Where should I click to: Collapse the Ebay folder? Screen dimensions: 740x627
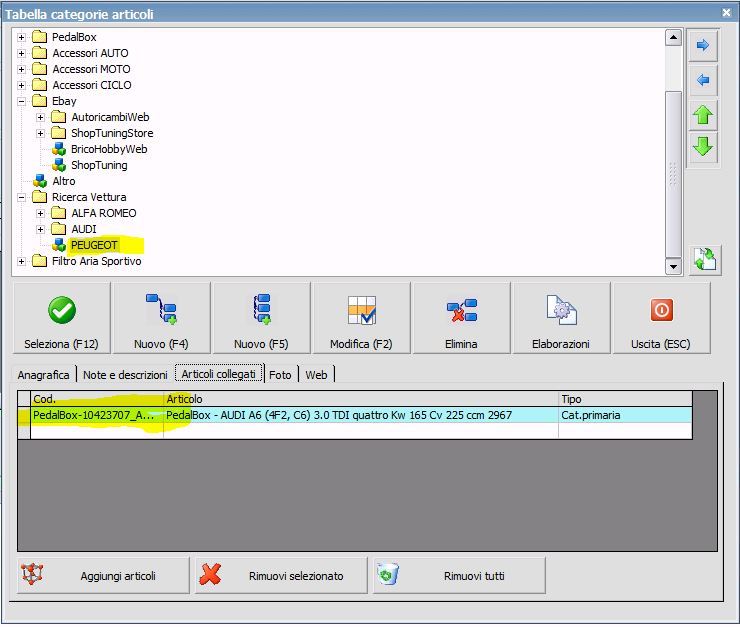pyautogui.click(x=21, y=101)
